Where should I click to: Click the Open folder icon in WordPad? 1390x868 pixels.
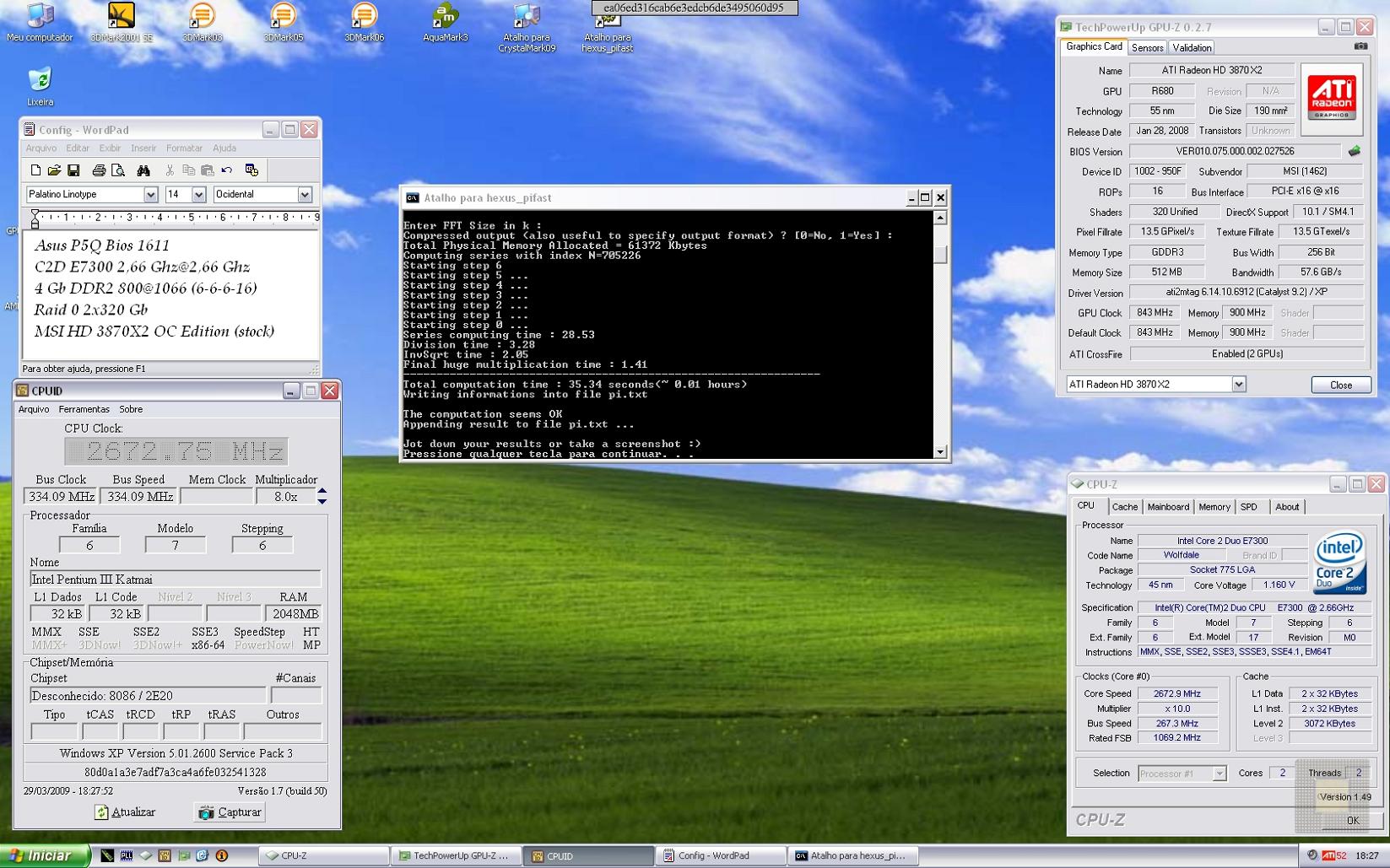54,170
